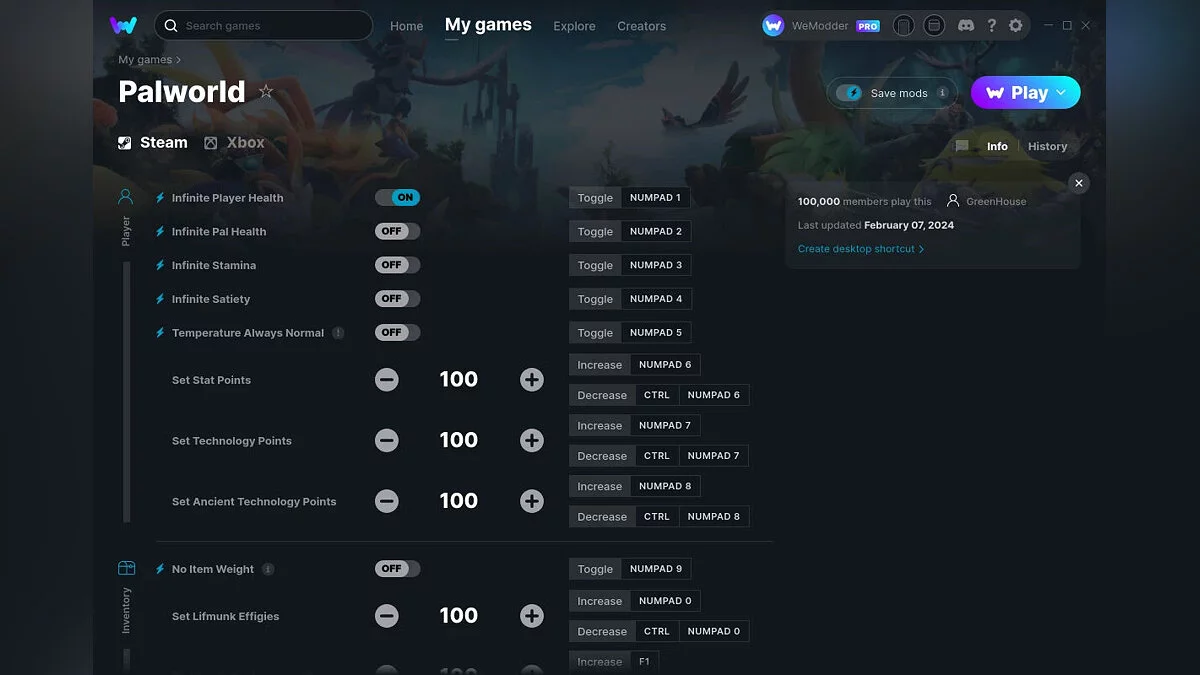The image size is (1200, 675).
Task: Click the Create desktop shortcut link
Action: tap(860, 249)
